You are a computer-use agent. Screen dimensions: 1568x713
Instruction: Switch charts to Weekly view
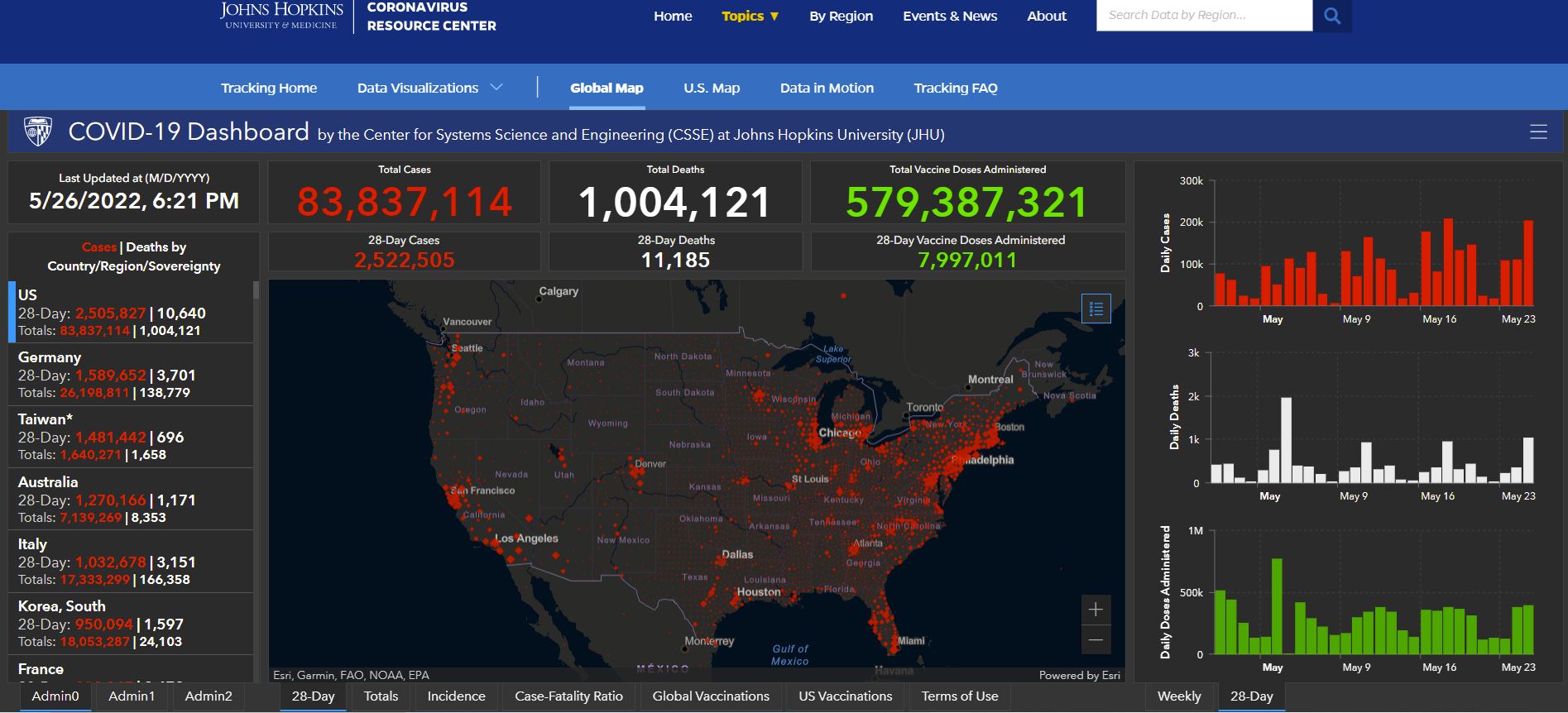pos(1179,696)
